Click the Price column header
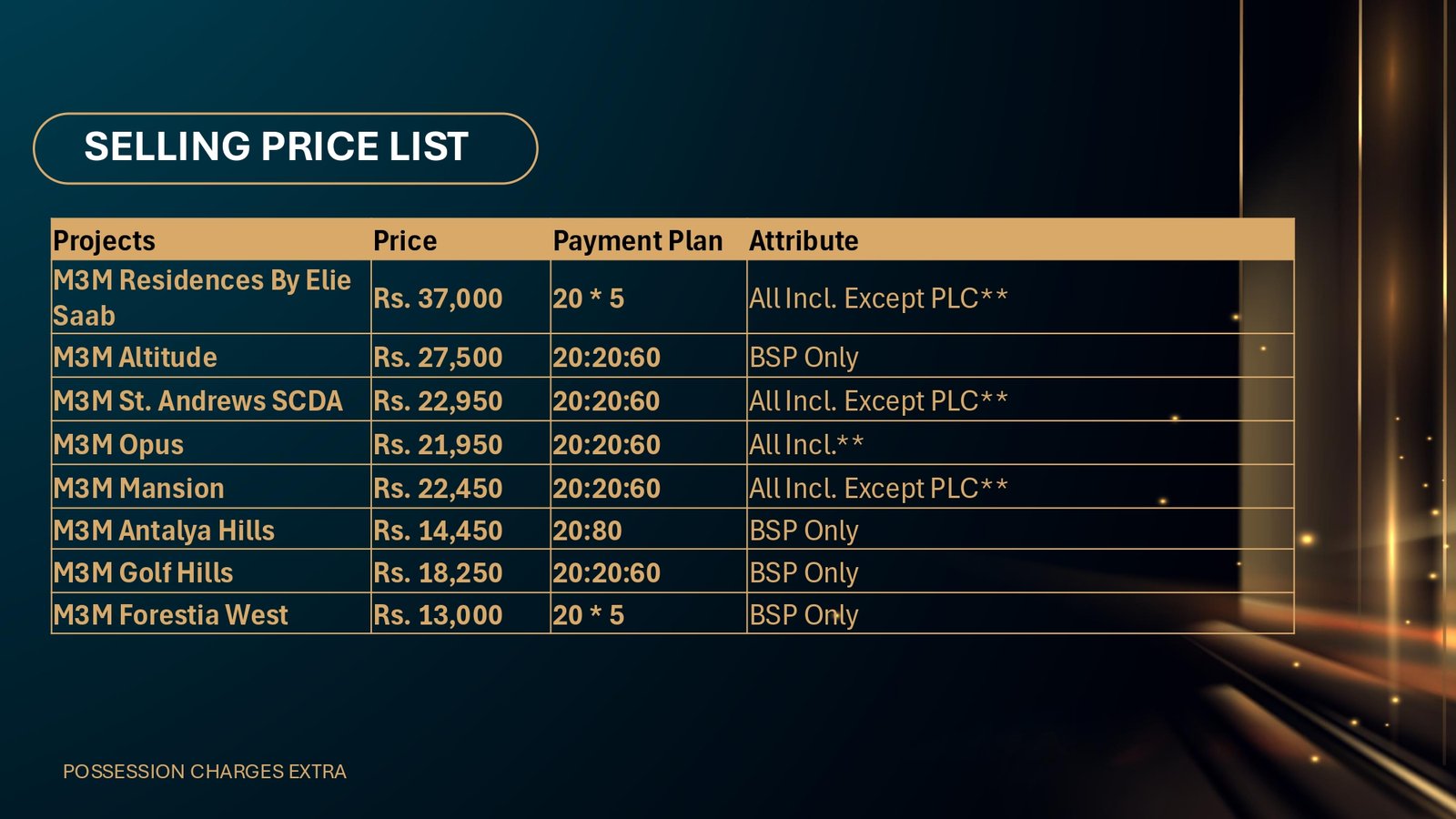The width and height of the screenshot is (1456, 819). [x=405, y=241]
